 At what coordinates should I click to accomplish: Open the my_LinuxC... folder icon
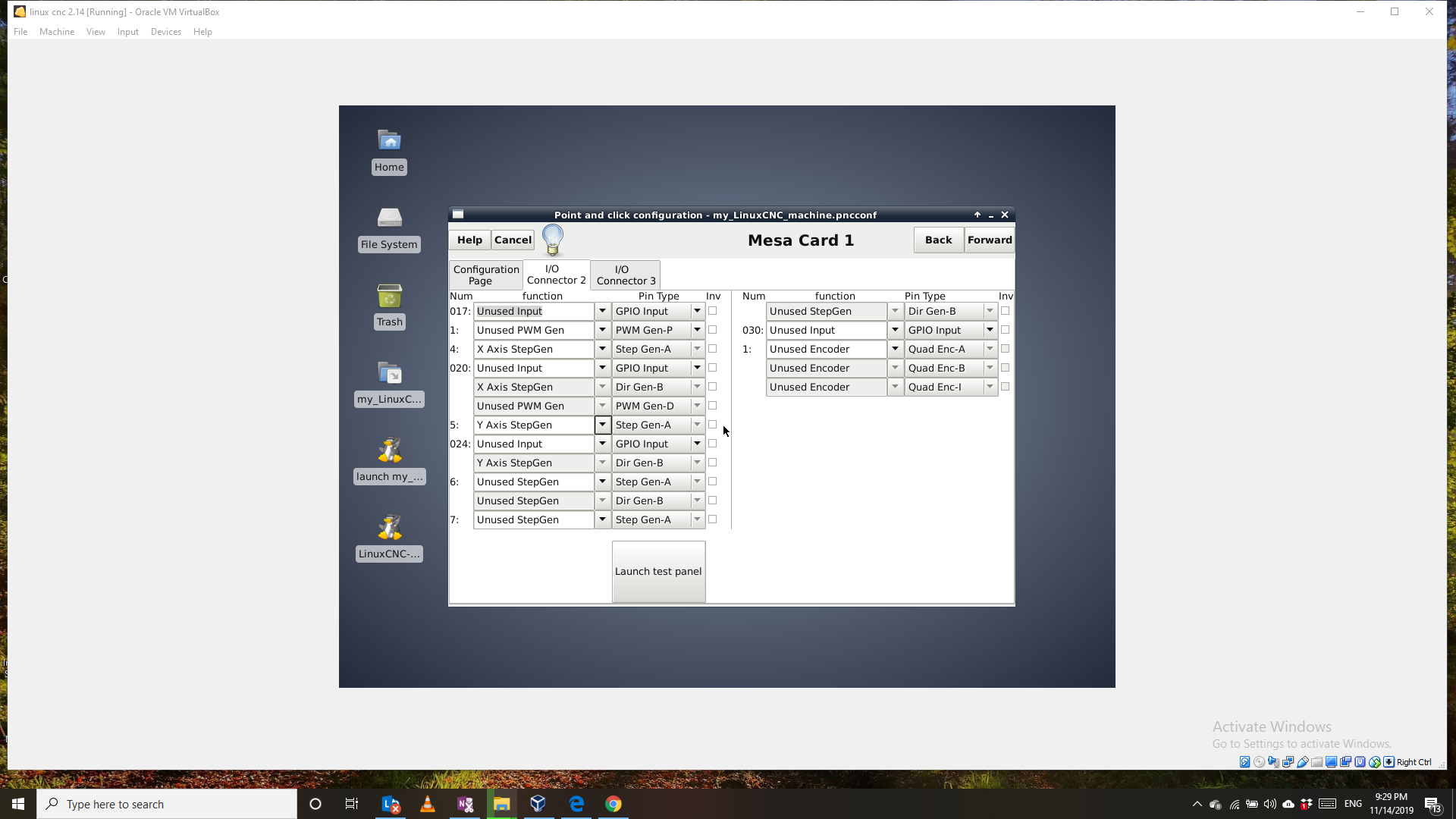coord(389,383)
